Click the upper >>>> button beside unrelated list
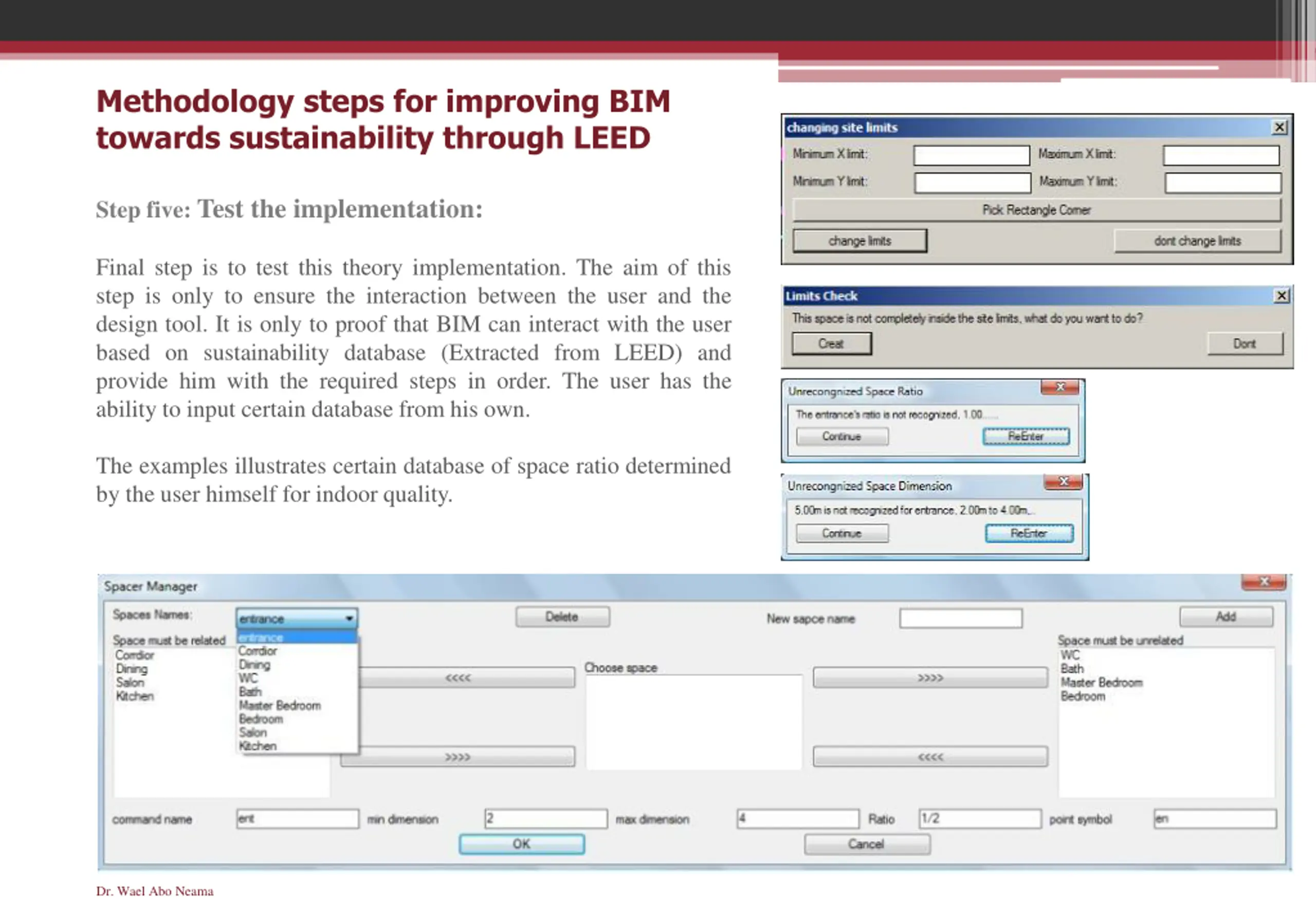The width and height of the screenshot is (1316, 911). tap(930, 678)
